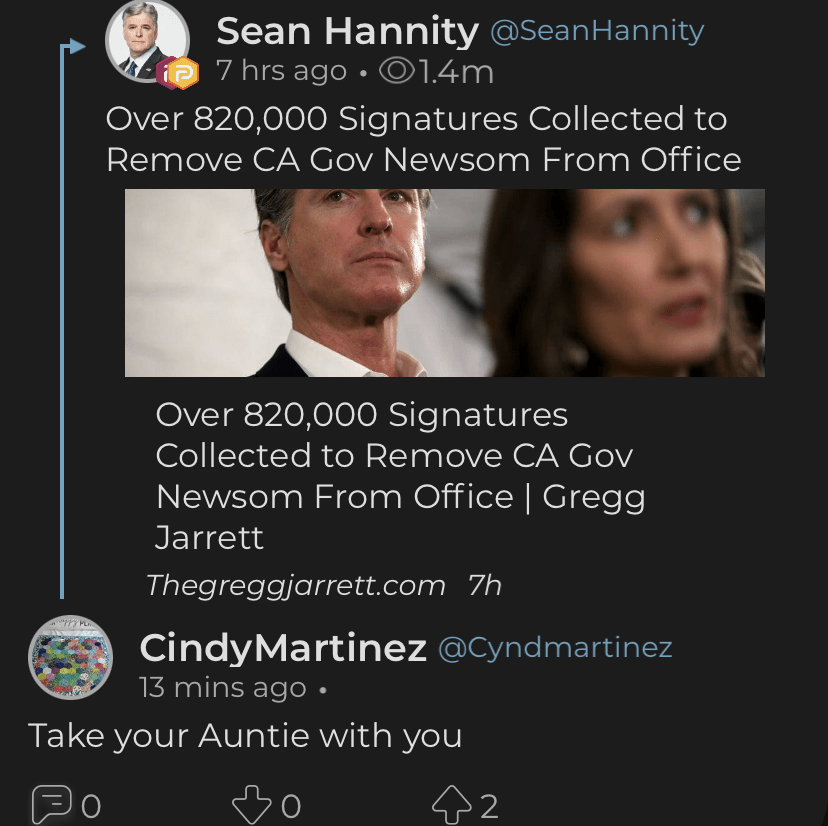Click the 1.4m view count
Image resolution: width=828 pixels, height=826 pixels.
456,72
